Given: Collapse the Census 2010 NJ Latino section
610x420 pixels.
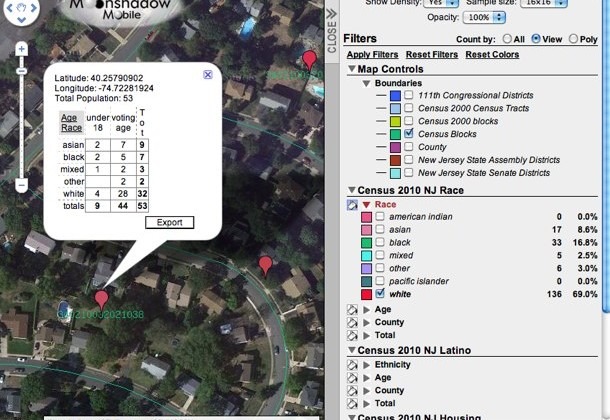Looking at the screenshot, I should (352, 350).
